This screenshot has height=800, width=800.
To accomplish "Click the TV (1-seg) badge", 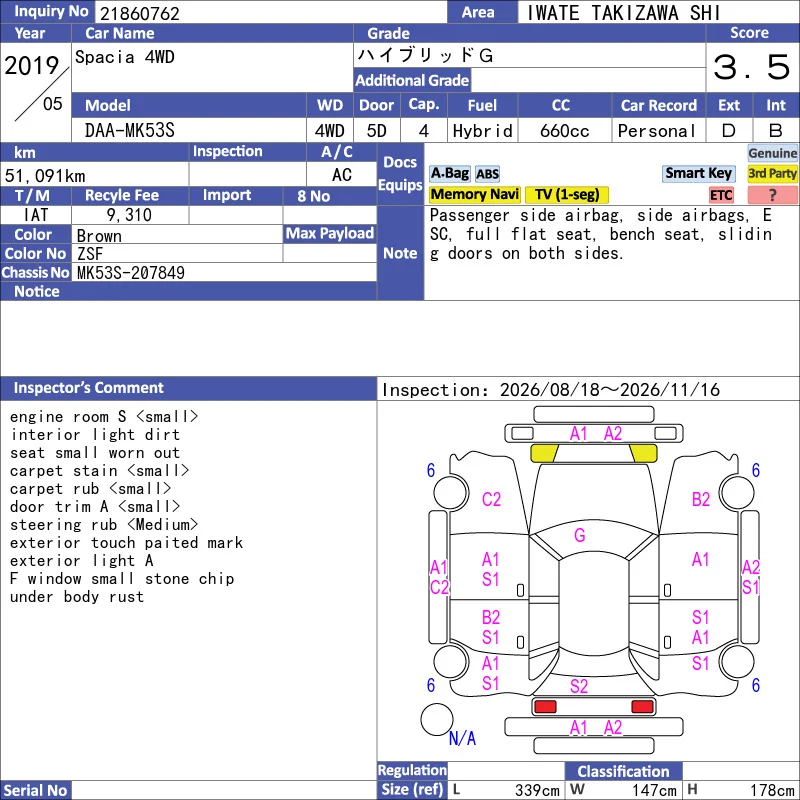I will (x=567, y=194).
